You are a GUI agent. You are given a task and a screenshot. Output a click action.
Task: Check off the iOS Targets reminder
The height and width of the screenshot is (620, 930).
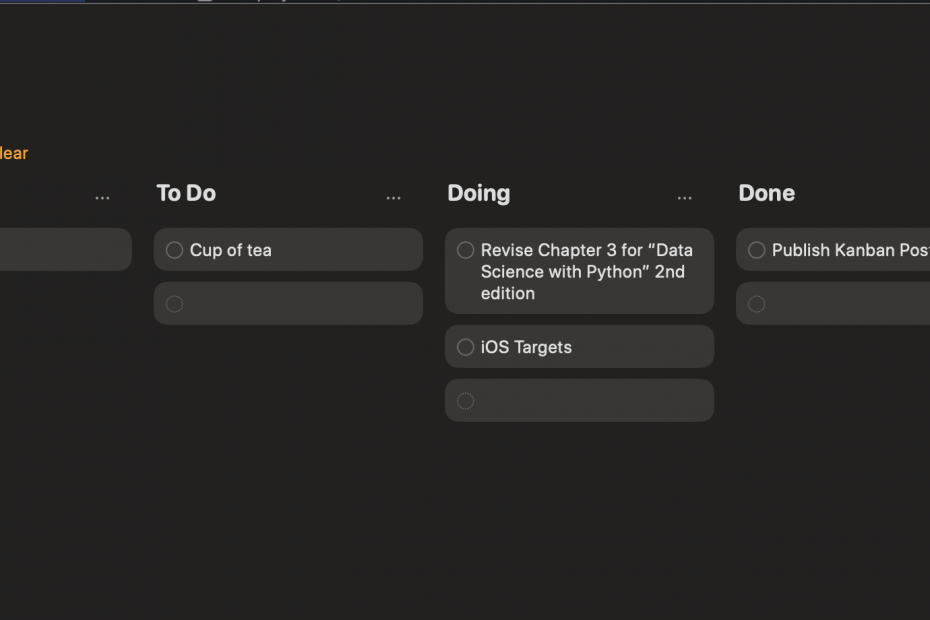pos(465,347)
